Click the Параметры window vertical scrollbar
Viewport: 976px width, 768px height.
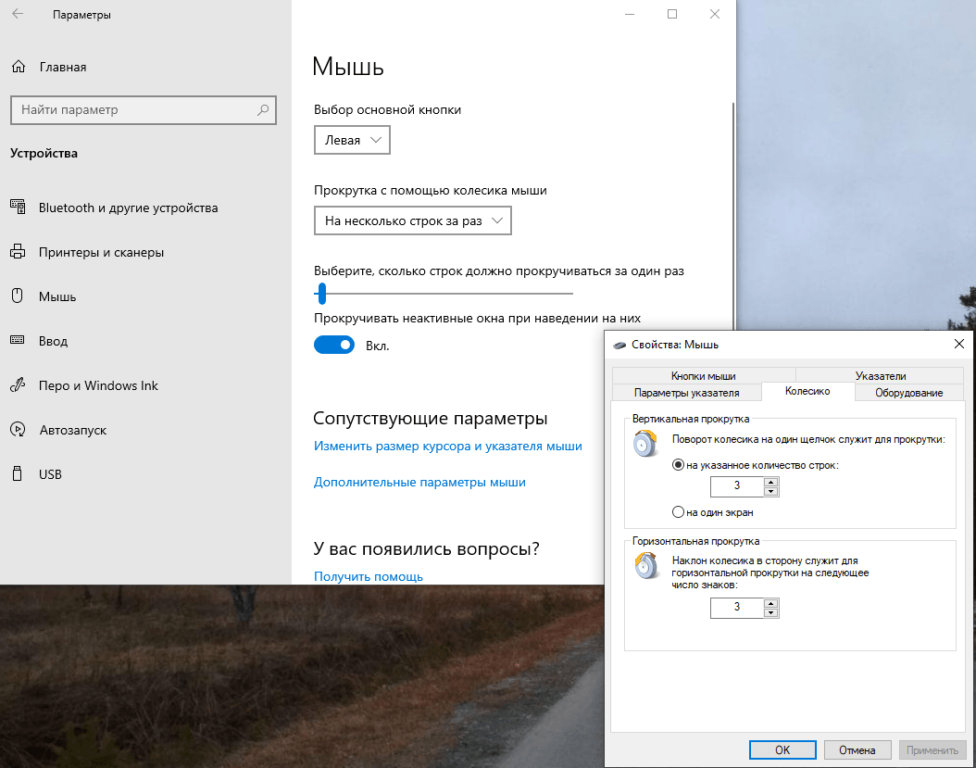tap(733, 218)
